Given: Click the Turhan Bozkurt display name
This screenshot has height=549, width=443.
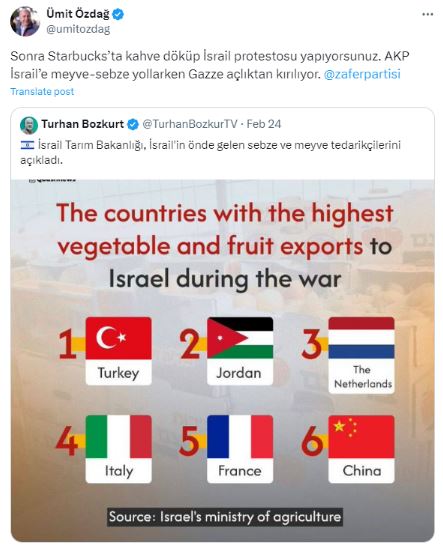Looking at the screenshot, I should coord(83,124).
